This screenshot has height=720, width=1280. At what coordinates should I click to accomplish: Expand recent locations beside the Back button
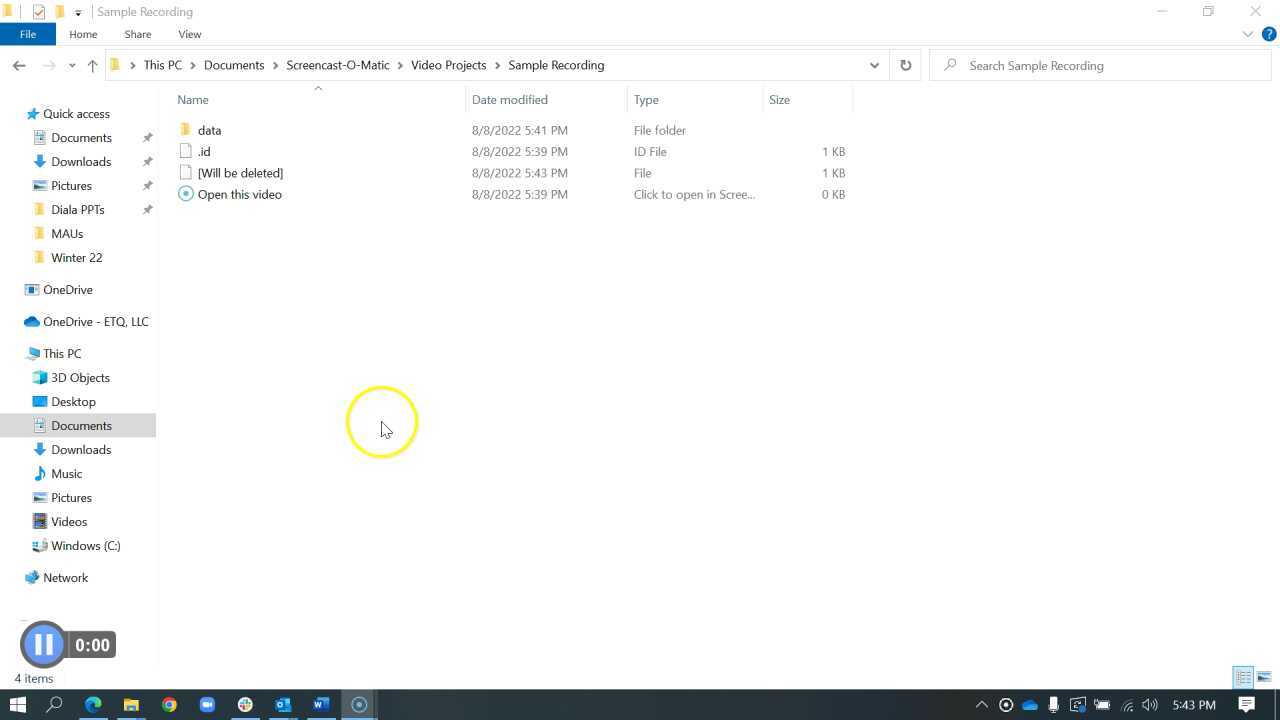point(71,65)
